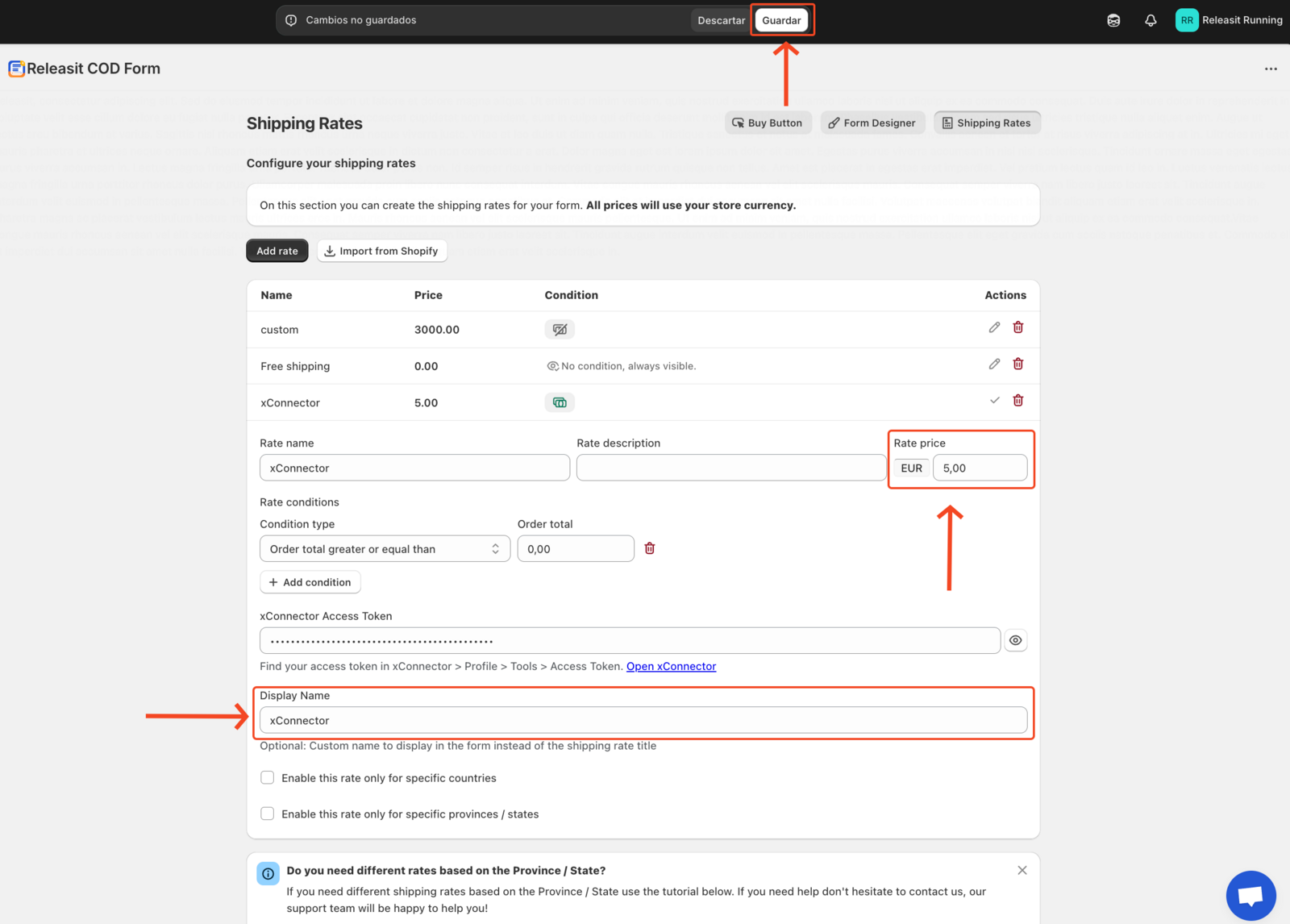The image size is (1290, 924).
Task: Click Add condition button
Action: [x=310, y=582]
